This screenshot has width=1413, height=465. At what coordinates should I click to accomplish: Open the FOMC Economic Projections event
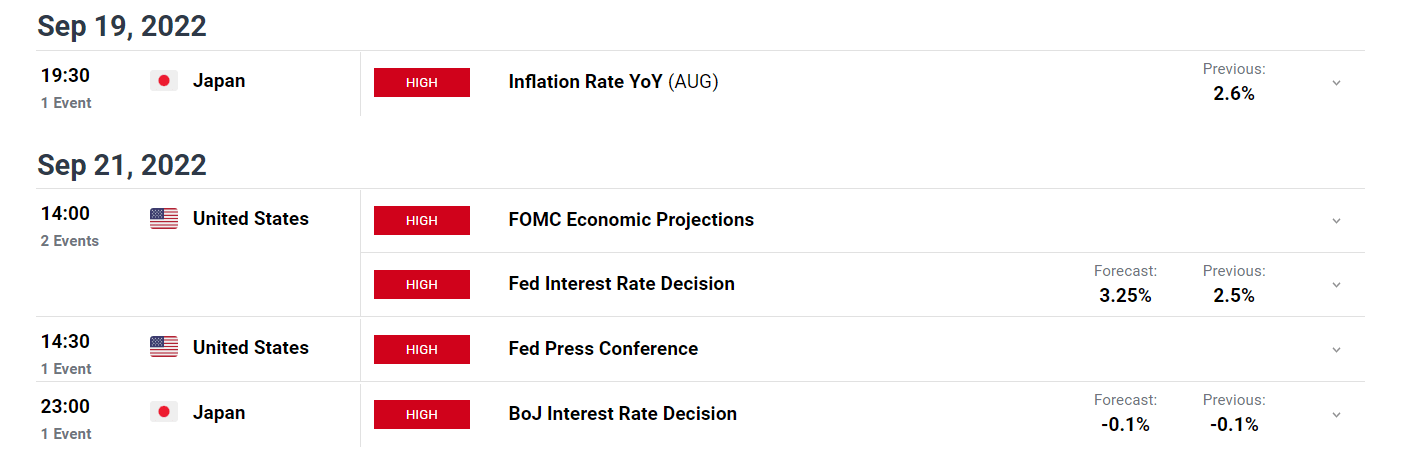(631, 220)
